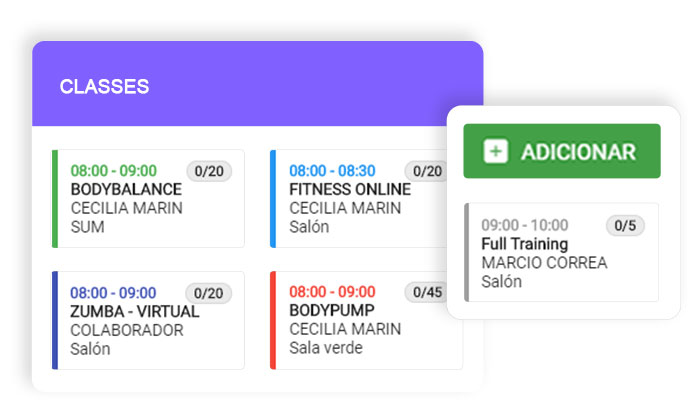The height and width of the screenshot is (405, 696).
Task: Click the 0/20 capacity badge on FITNESS ONLINE
Action: (427, 171)
